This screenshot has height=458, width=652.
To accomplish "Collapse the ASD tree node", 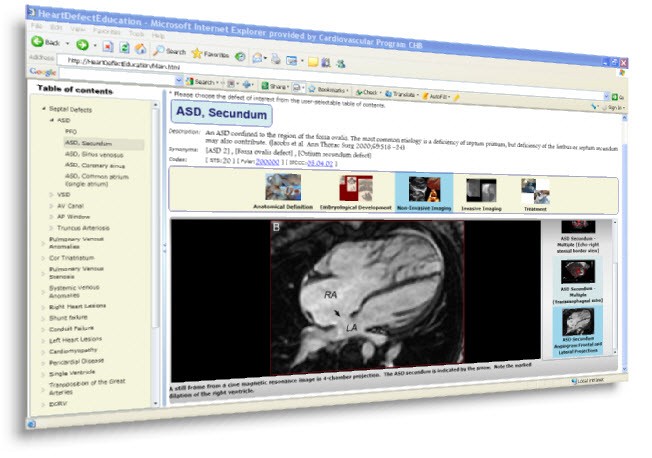I will click(x=52, y=120).
